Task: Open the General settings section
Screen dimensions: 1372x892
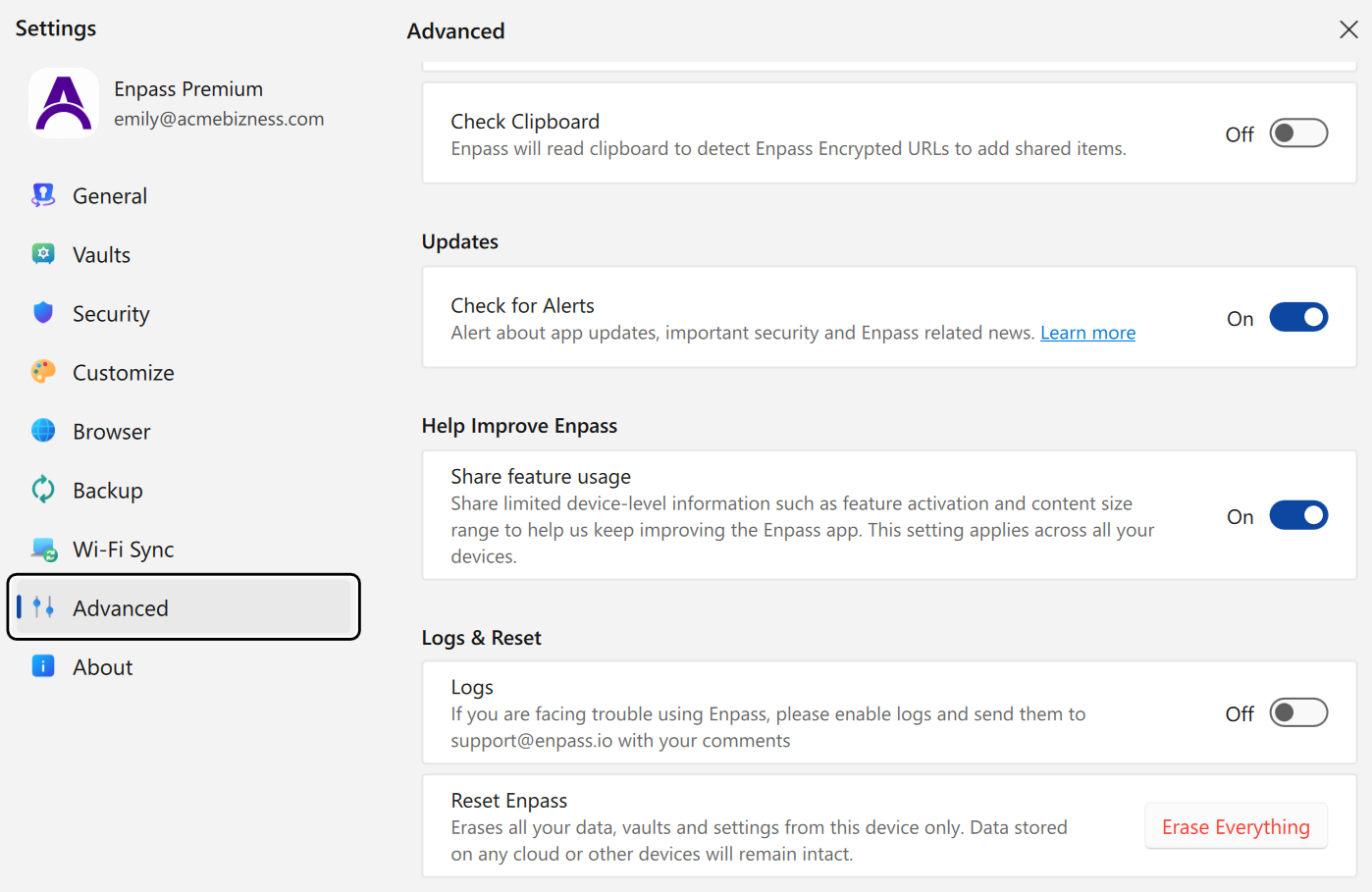Action: tap(184, 196)
